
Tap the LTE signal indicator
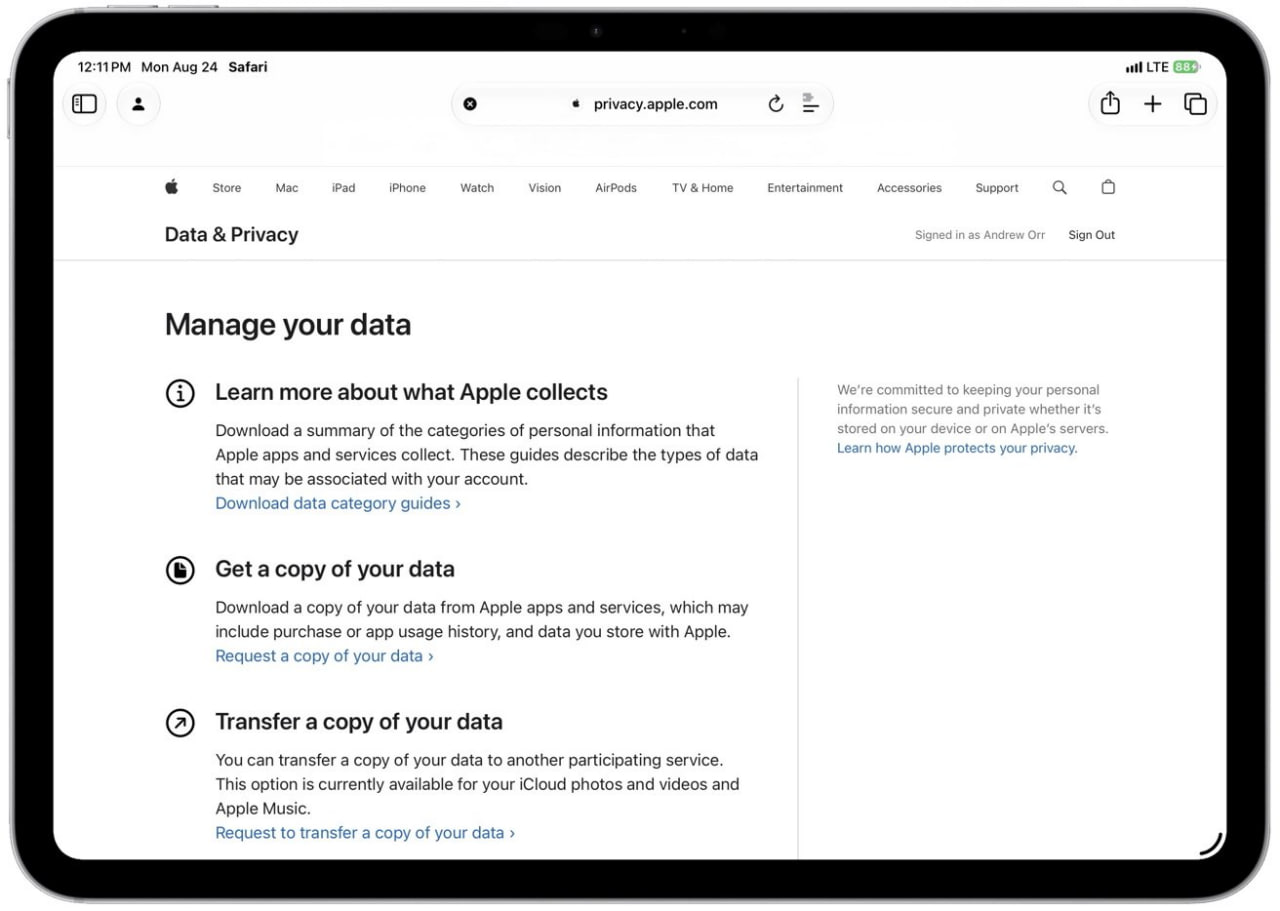tap(1147, 67)
